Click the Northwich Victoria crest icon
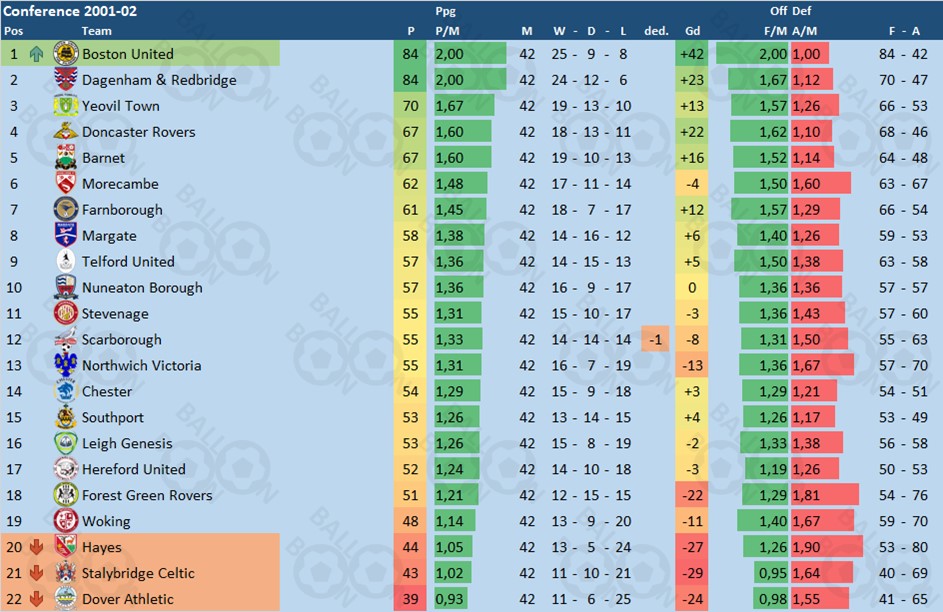 pyautogui.click(x=66, y=364)
